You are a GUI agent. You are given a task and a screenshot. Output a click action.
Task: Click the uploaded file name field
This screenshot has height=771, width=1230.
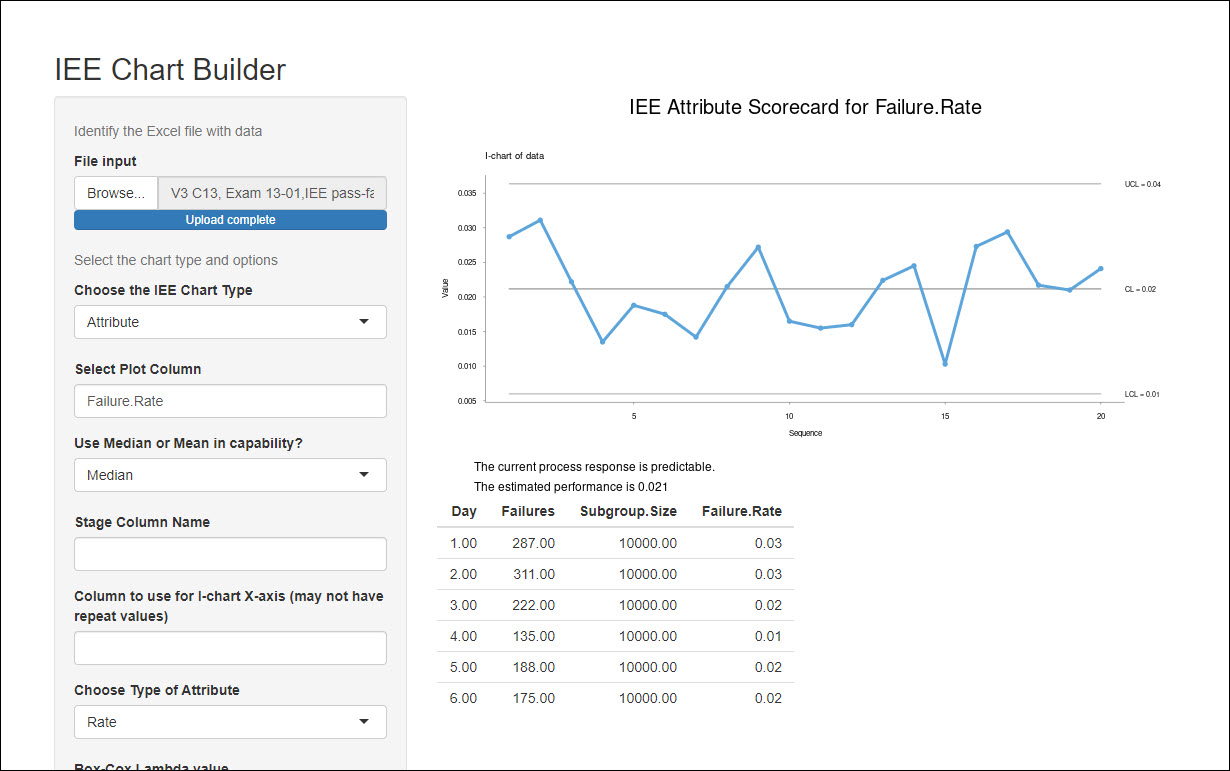(x=272, y=193)
